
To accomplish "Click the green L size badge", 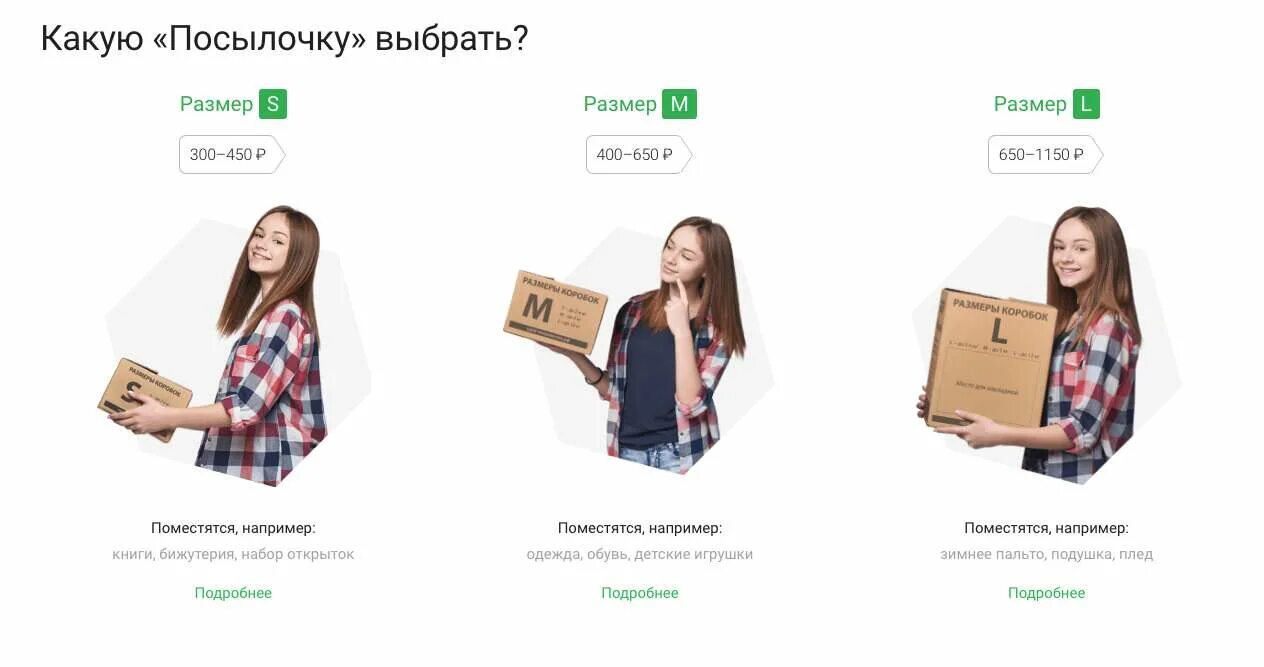I will point(1086,104).
